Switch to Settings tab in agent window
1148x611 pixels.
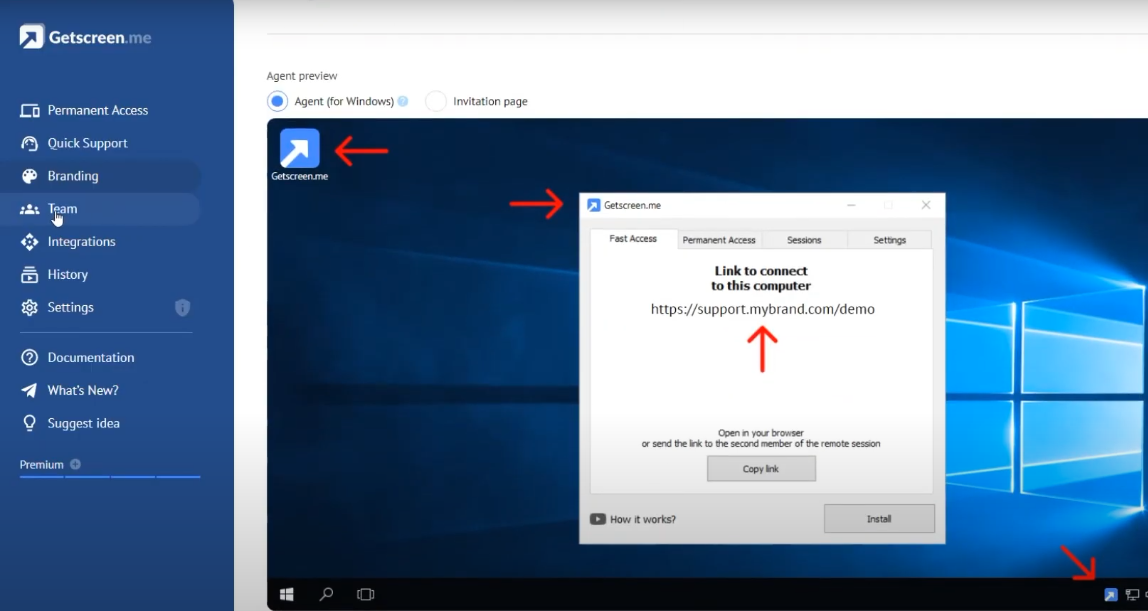point(890,240)
